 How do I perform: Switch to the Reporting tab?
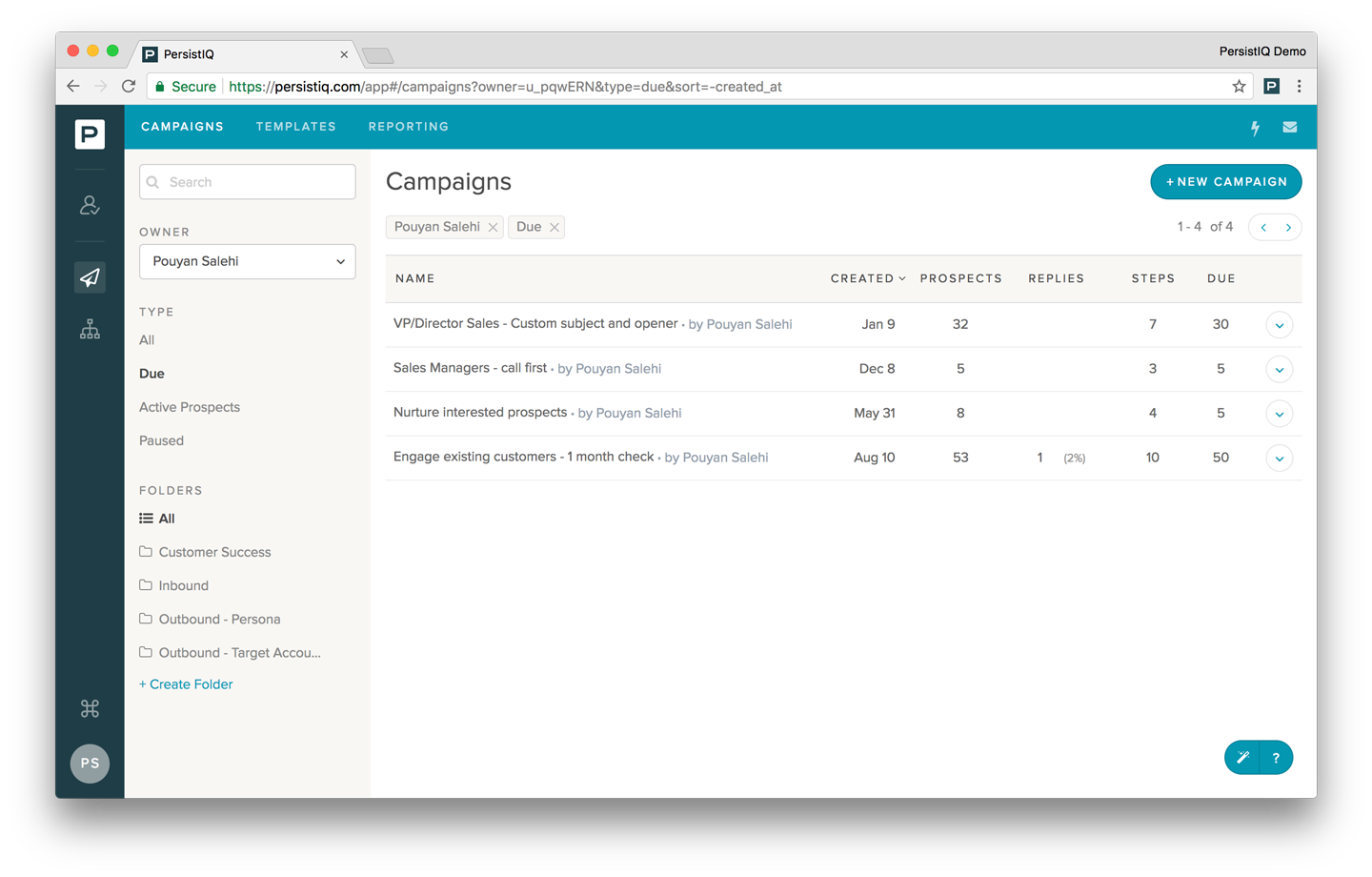tap(408, 127)
